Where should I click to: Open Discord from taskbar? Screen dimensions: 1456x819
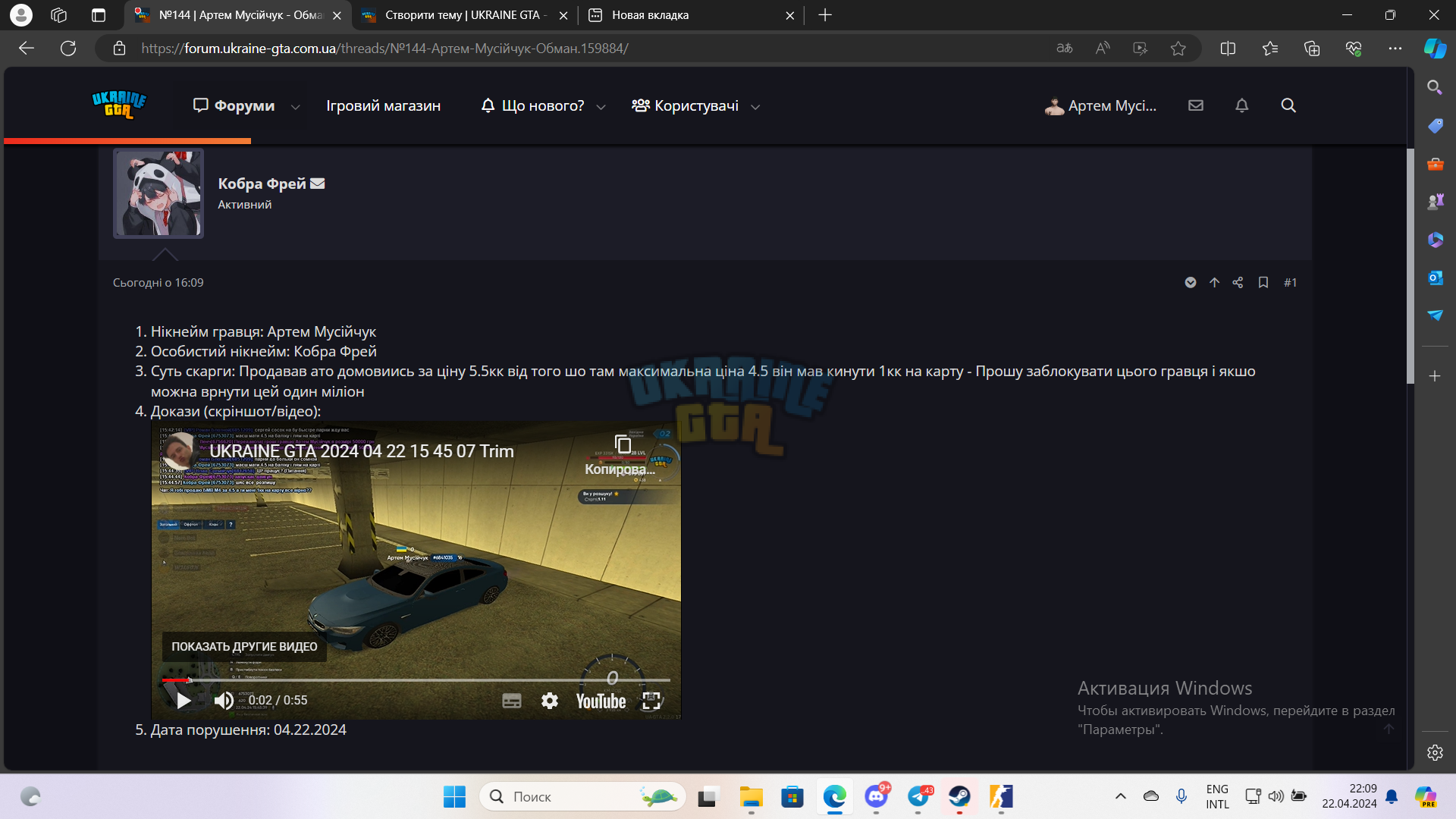(877, 797)
